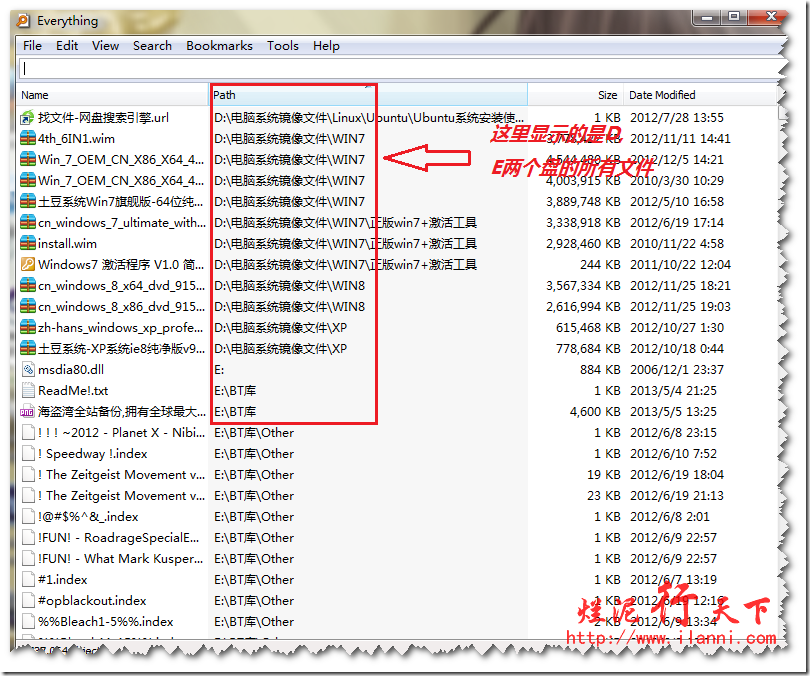This screenshot has width=810, height=676.
Task: Open the Tools menu
Action: (283, 46)
